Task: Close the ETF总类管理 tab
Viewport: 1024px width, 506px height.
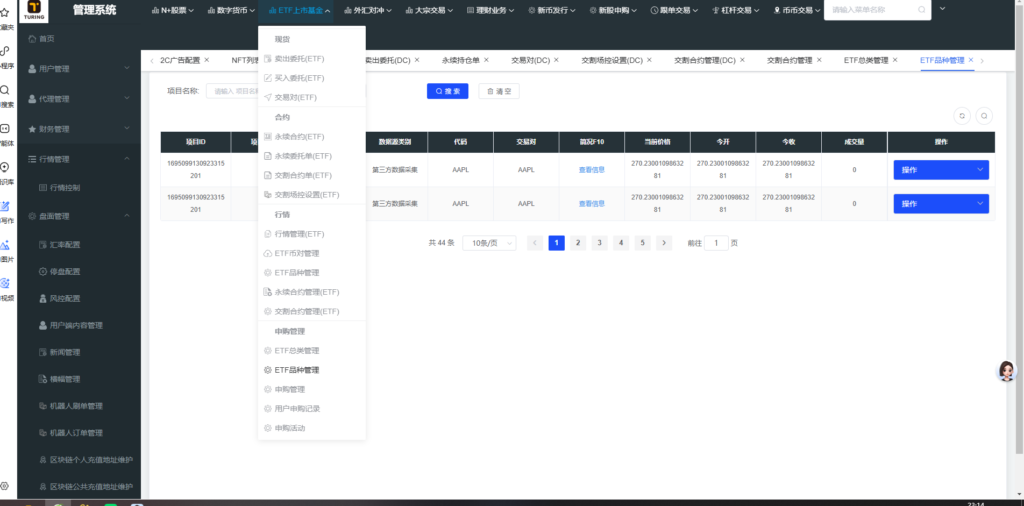Action: coord(895,60)
